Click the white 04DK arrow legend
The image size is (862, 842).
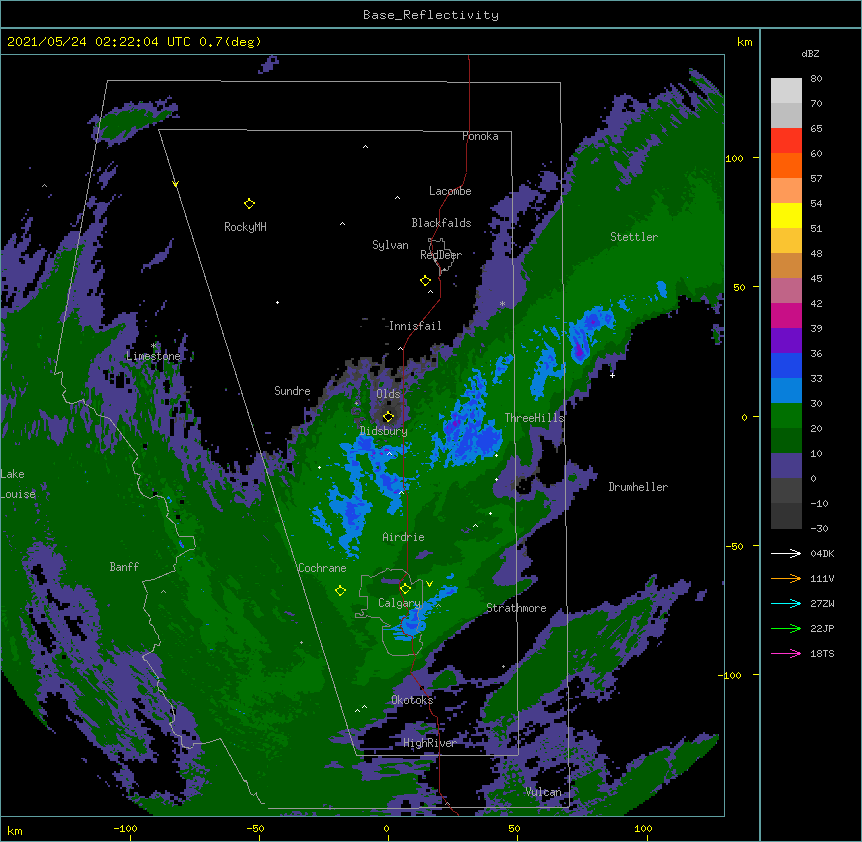coord(786,553)
